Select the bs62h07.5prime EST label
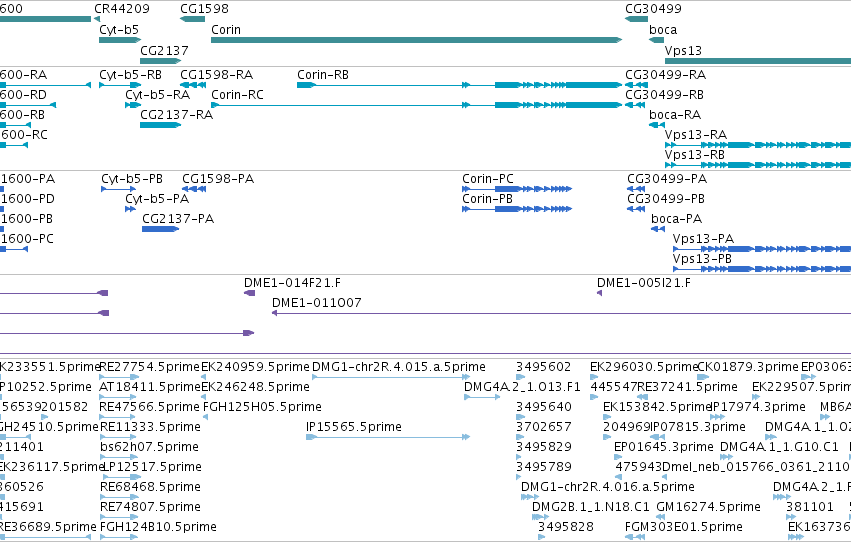The height and width of the screenshot is (542, 851). coord(149,447)
